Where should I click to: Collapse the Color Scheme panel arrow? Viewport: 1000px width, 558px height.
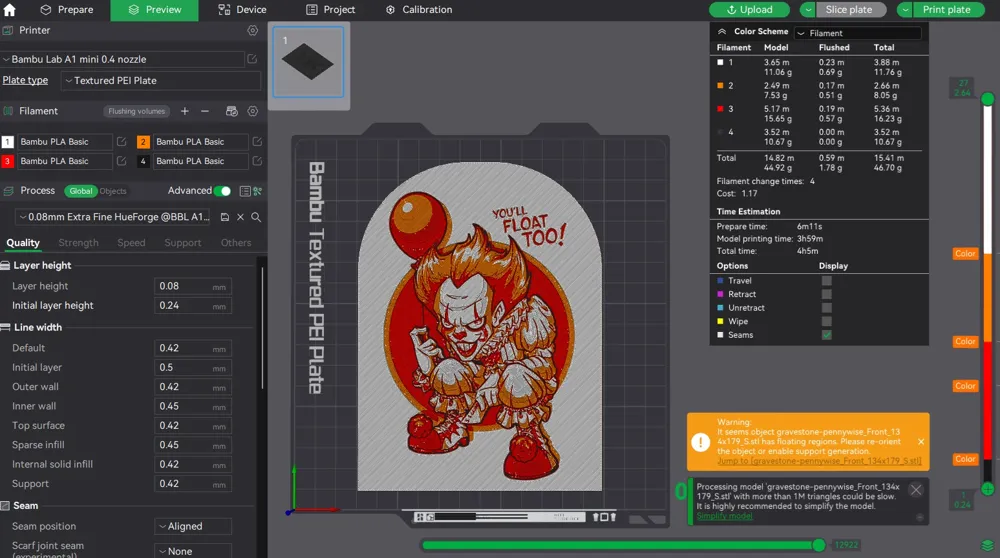(722, 31)
